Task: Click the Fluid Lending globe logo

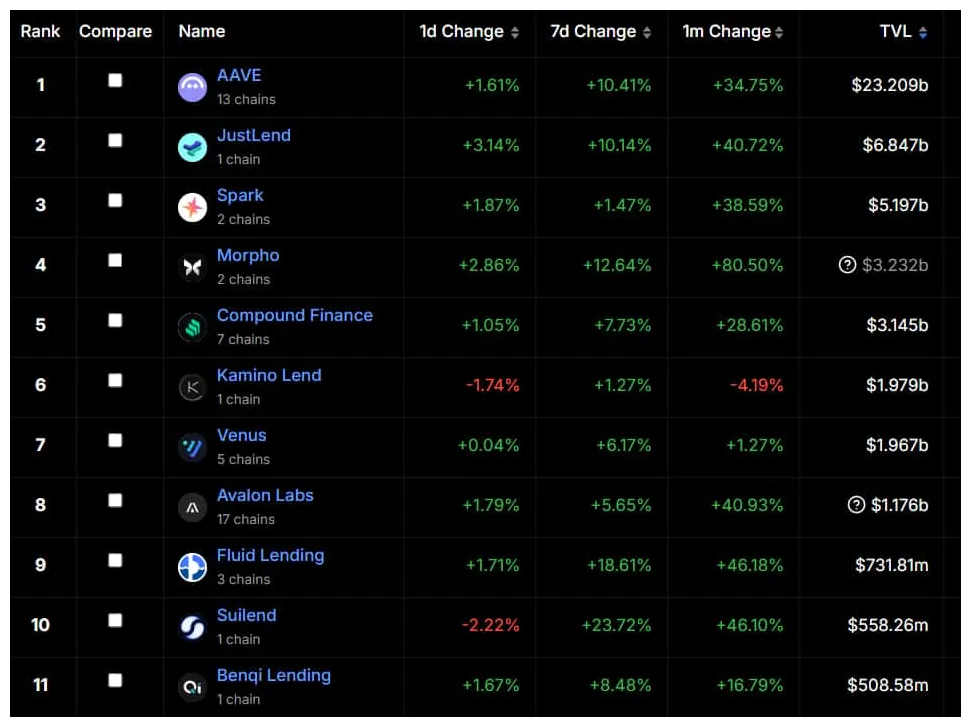Action: pos(191,566)
